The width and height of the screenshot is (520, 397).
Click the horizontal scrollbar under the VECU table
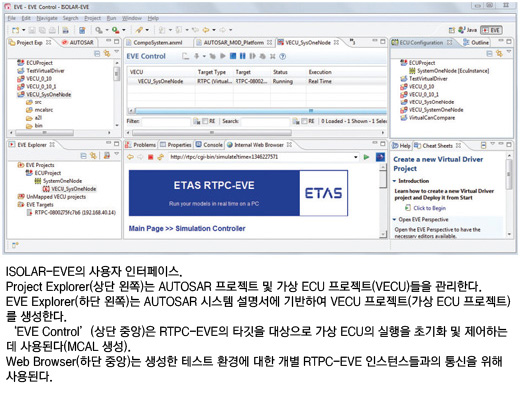pos(257,110)
